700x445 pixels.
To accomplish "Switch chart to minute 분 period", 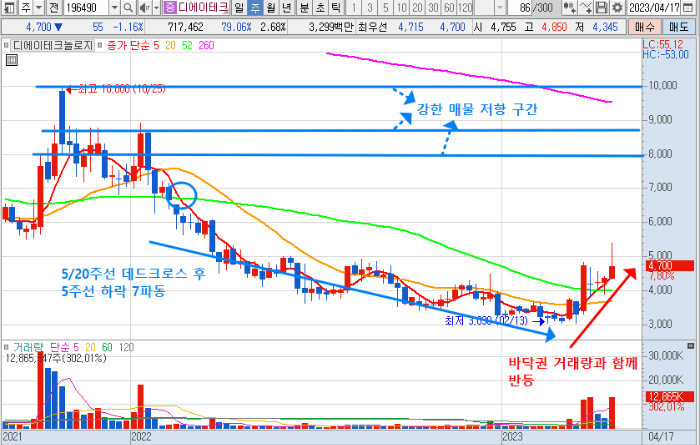I will click(x=304, y=7).
